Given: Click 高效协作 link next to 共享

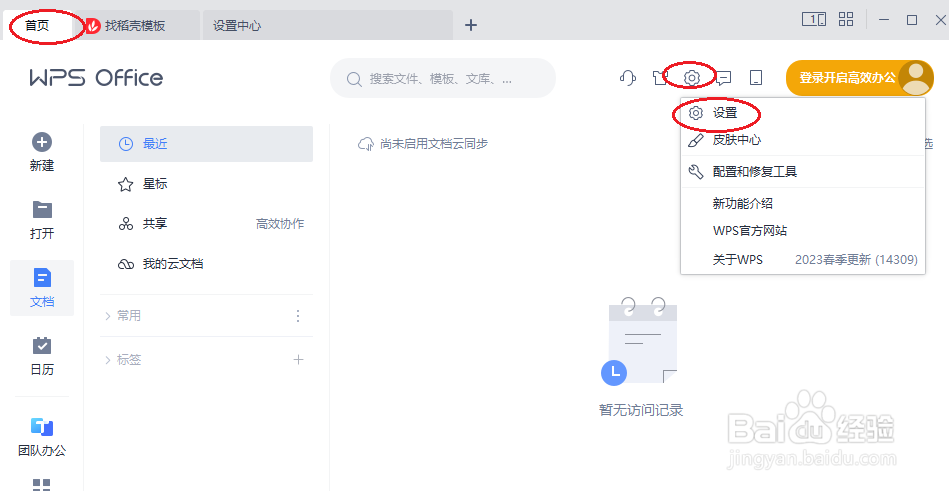Looking at the screenshot, I should point(280,224).
